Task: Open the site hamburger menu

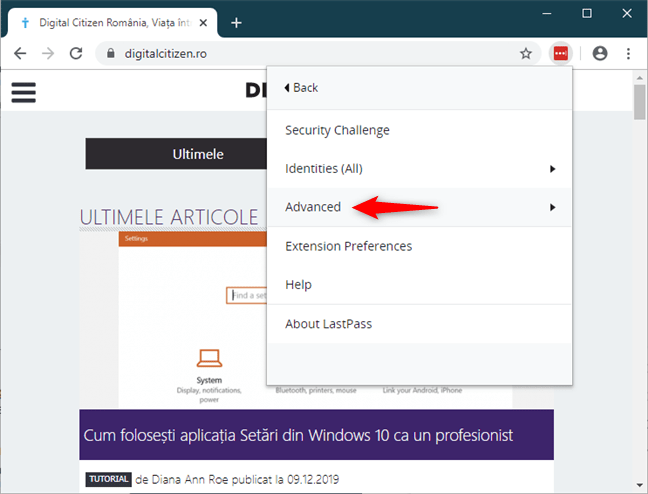Action: [24, 92]
